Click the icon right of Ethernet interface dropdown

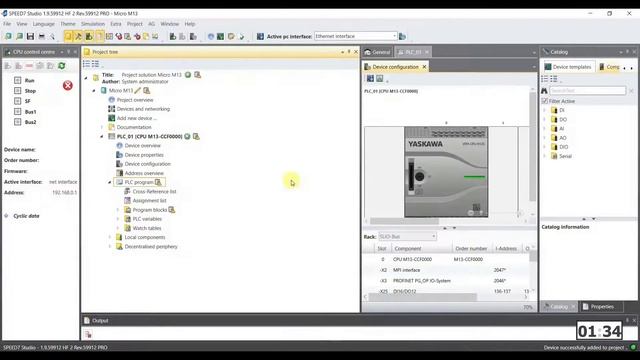pos(402,36)
